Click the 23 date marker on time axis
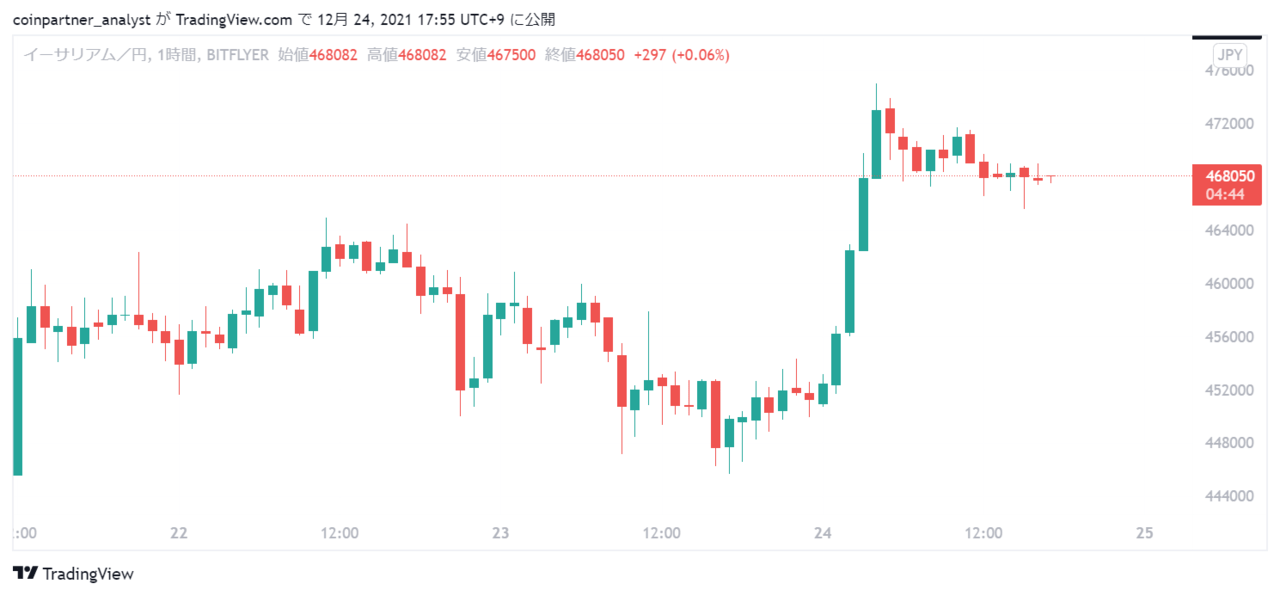1280x596 pixels. pos(501,533)
